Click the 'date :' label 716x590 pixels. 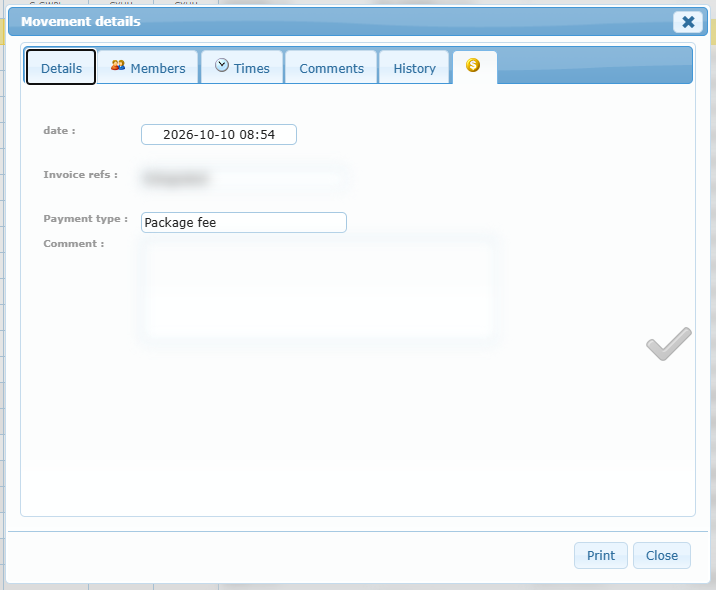(x=59, y=131)
